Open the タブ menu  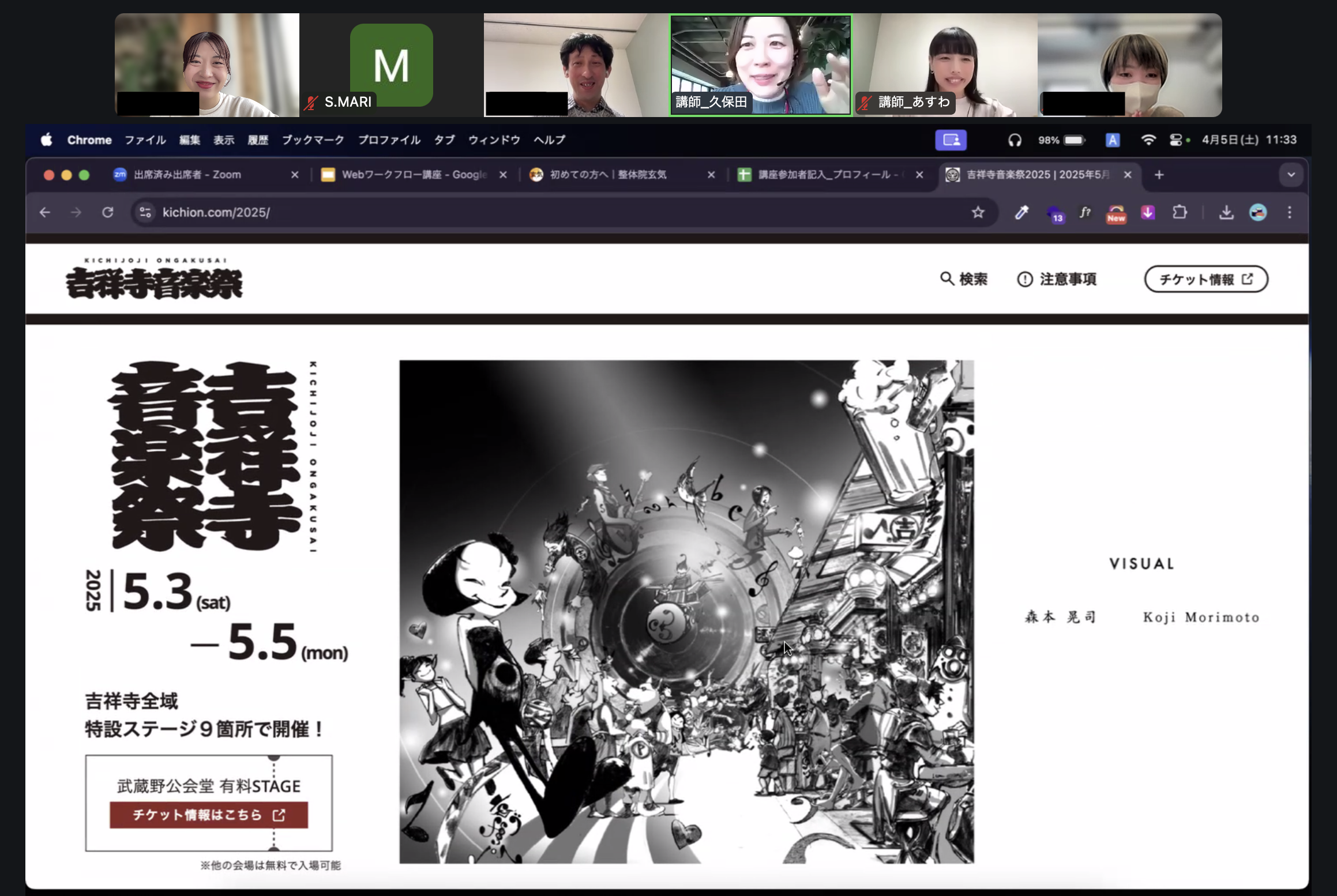tap(445, 140)
